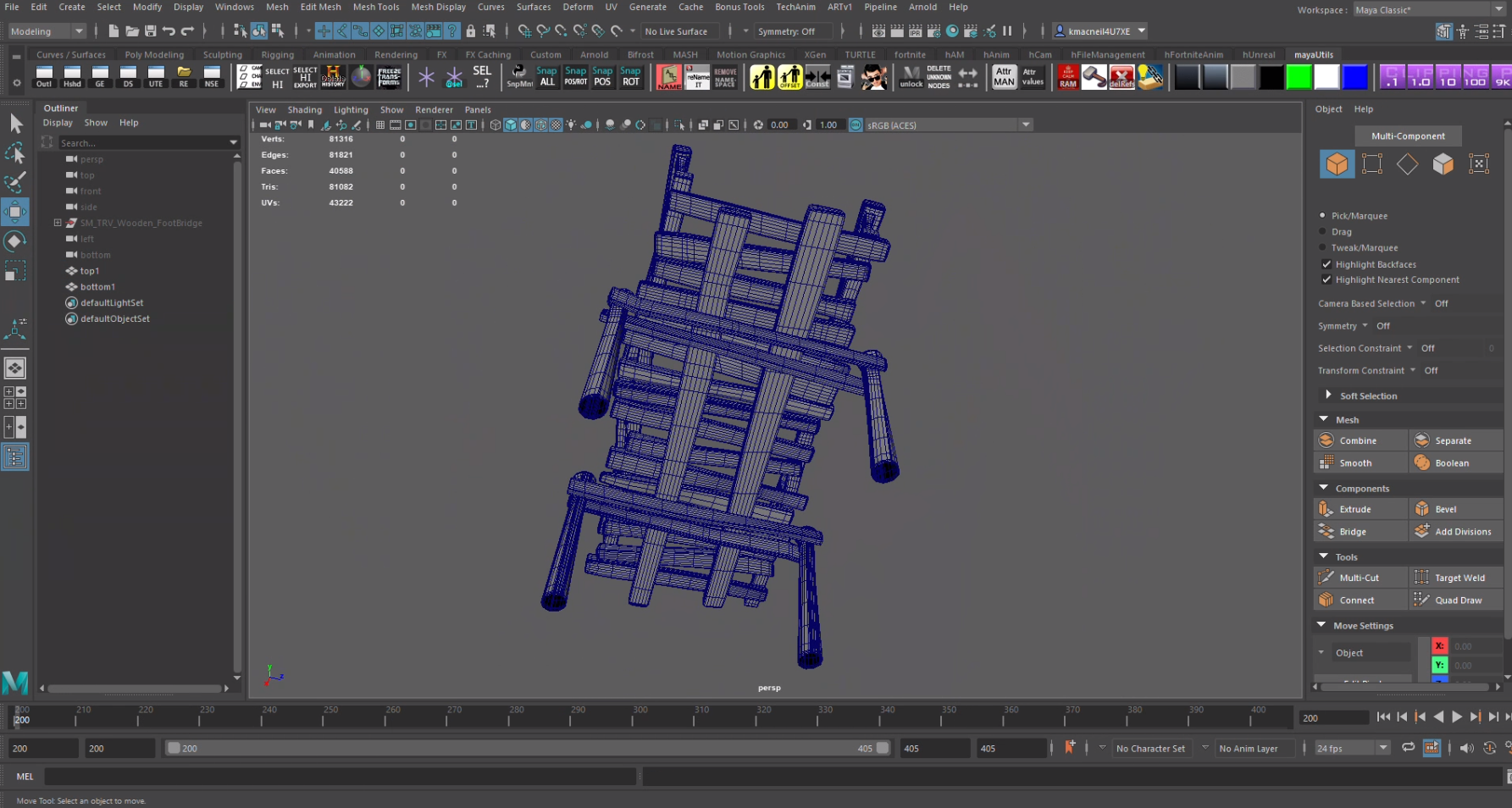
Task: Click the Boolean mesh icon
Action: (x=1422, y=463)
